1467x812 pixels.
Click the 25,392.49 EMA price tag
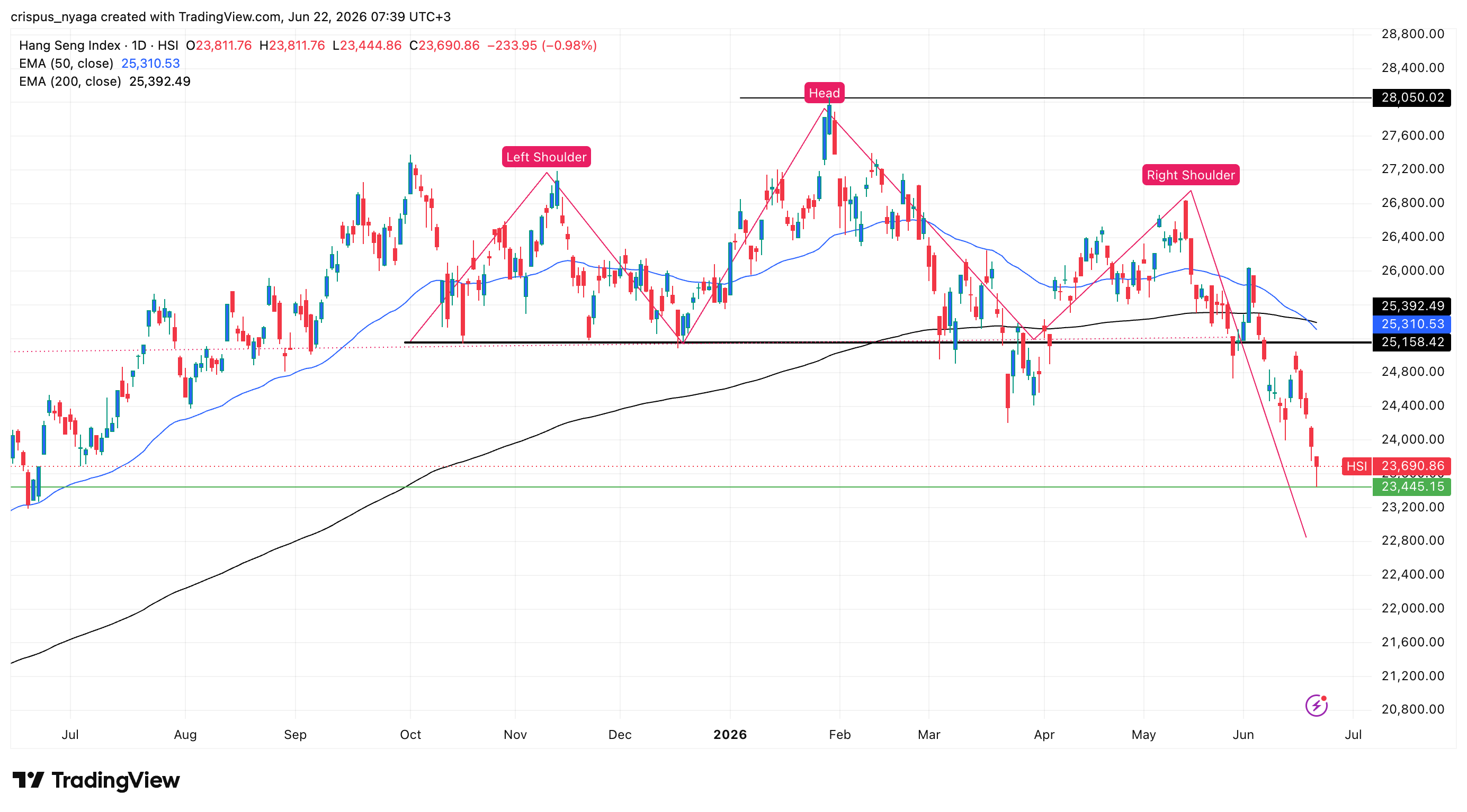tap(1412, 306)
